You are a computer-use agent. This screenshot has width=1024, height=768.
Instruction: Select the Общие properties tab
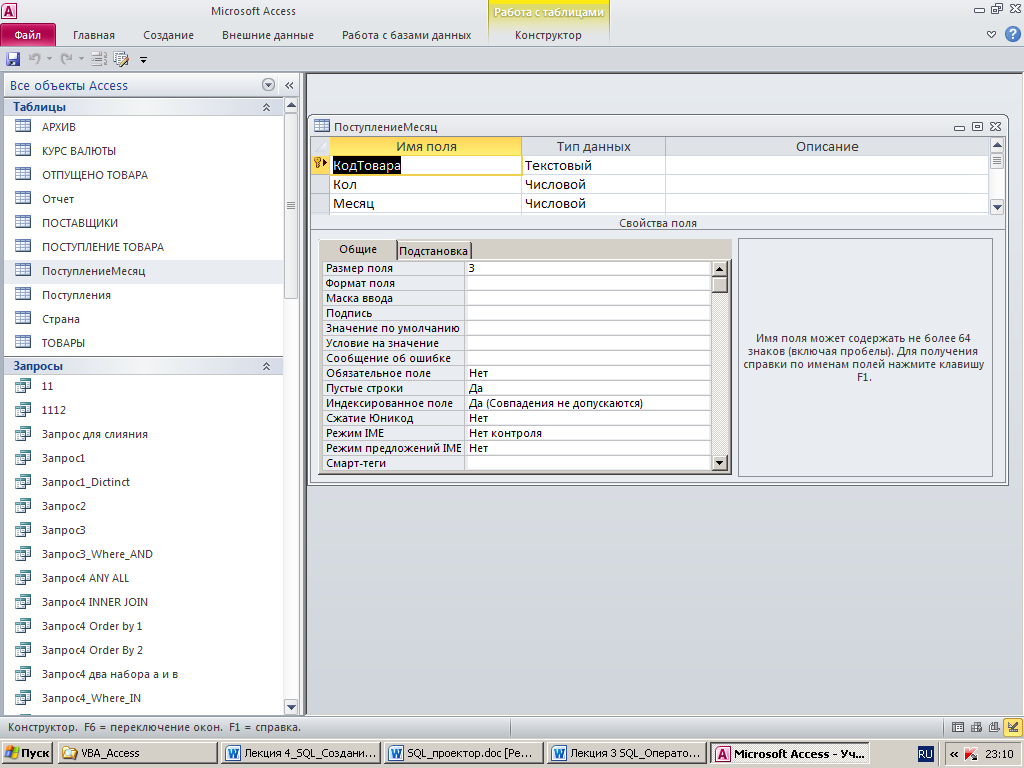(358, 249)
